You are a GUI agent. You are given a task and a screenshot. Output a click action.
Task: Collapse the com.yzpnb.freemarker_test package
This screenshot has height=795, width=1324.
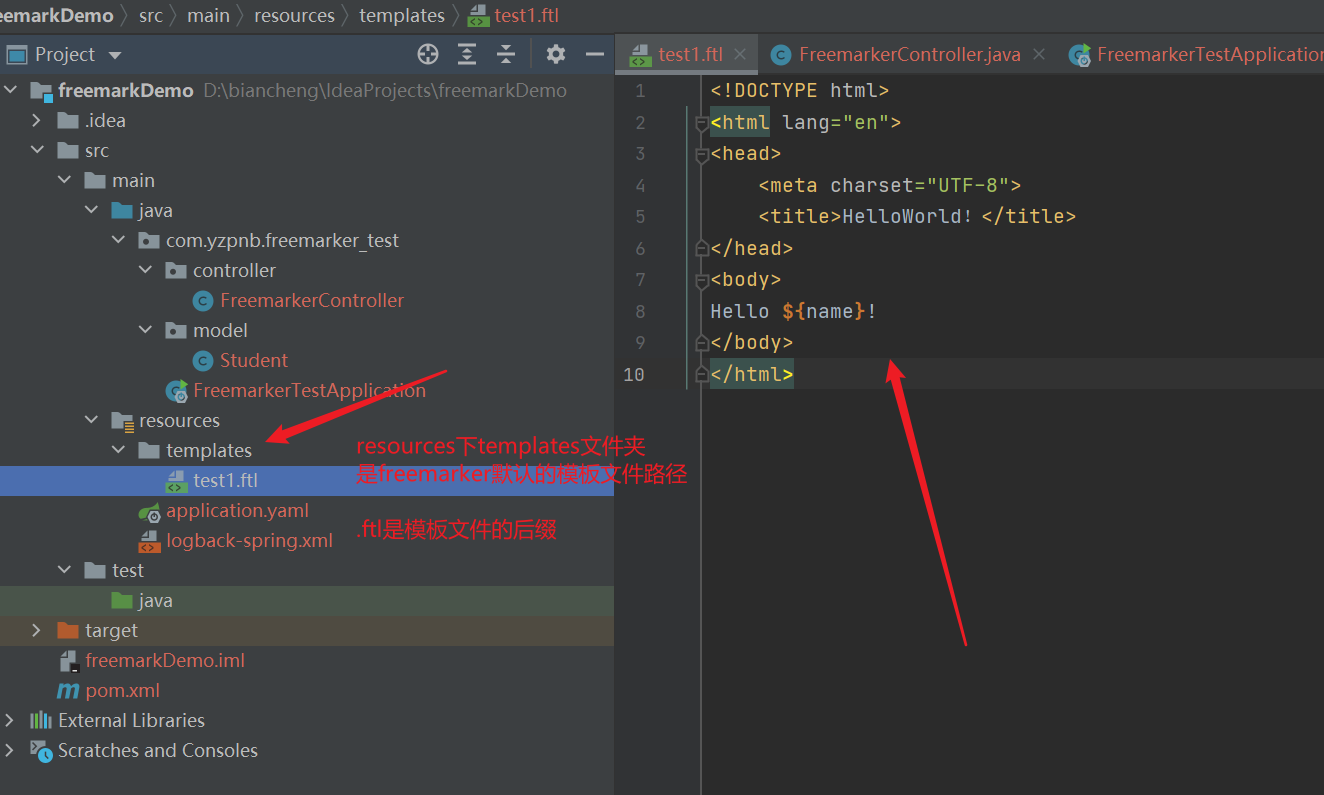(119, 240)
